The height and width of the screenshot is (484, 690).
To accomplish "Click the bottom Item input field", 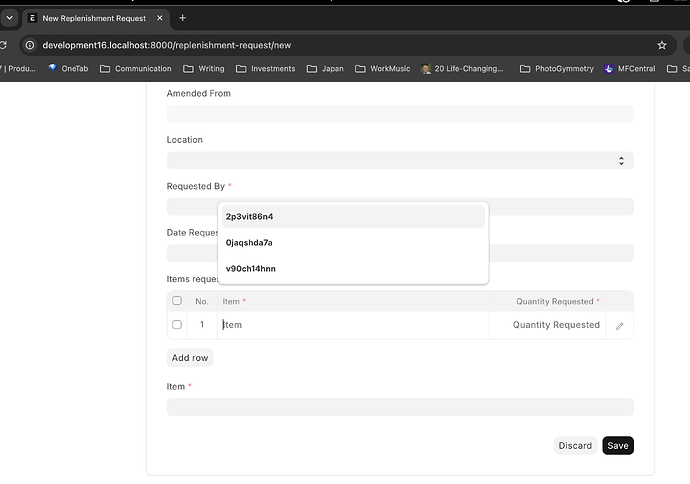I will [400, 407].
